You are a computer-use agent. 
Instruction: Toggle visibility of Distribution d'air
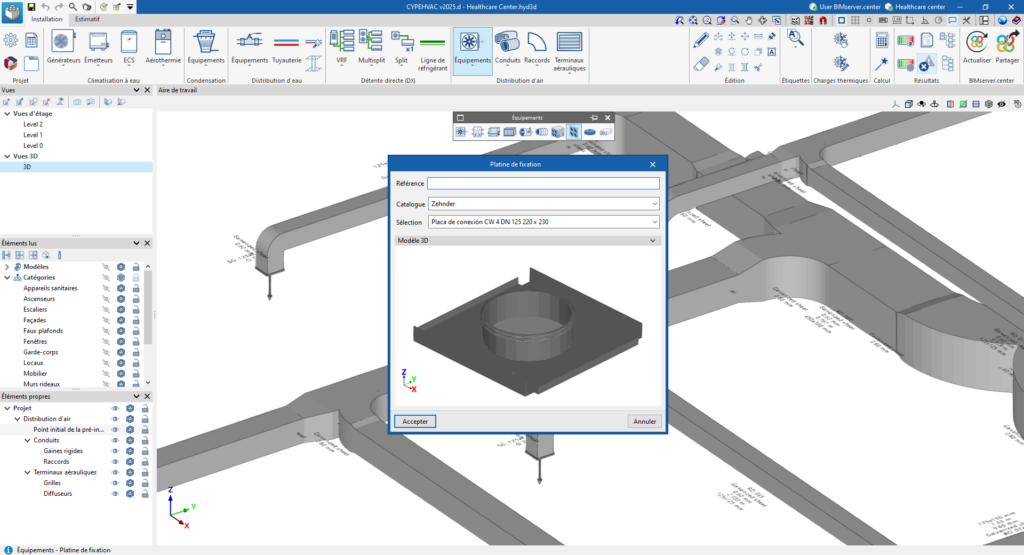point(115,419)
